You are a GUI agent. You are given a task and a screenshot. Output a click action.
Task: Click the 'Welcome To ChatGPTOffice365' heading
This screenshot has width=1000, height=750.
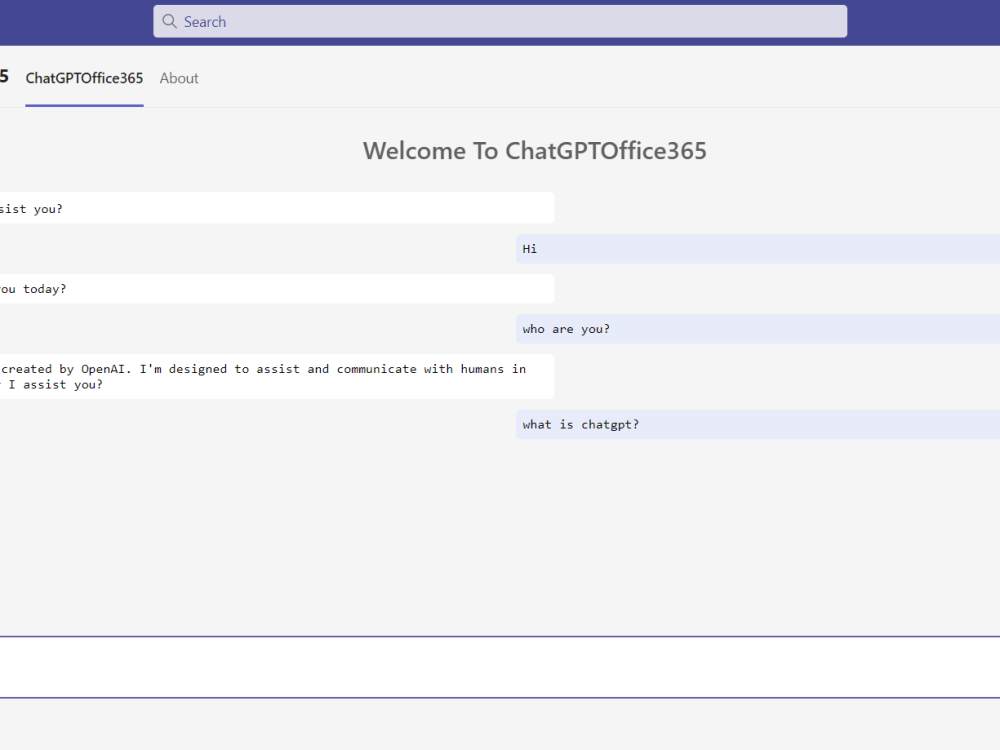pyautogui.click(x=535, y=151)
